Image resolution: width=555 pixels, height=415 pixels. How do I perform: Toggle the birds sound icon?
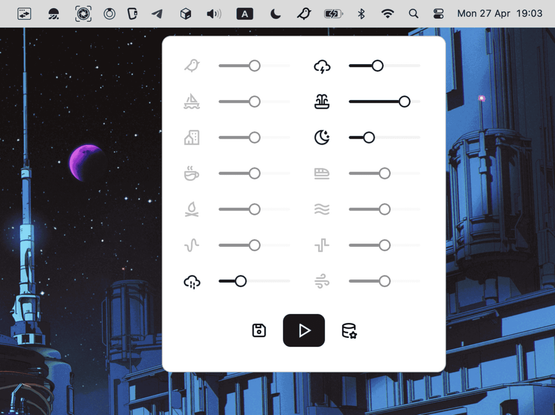(x=192, y=66)
